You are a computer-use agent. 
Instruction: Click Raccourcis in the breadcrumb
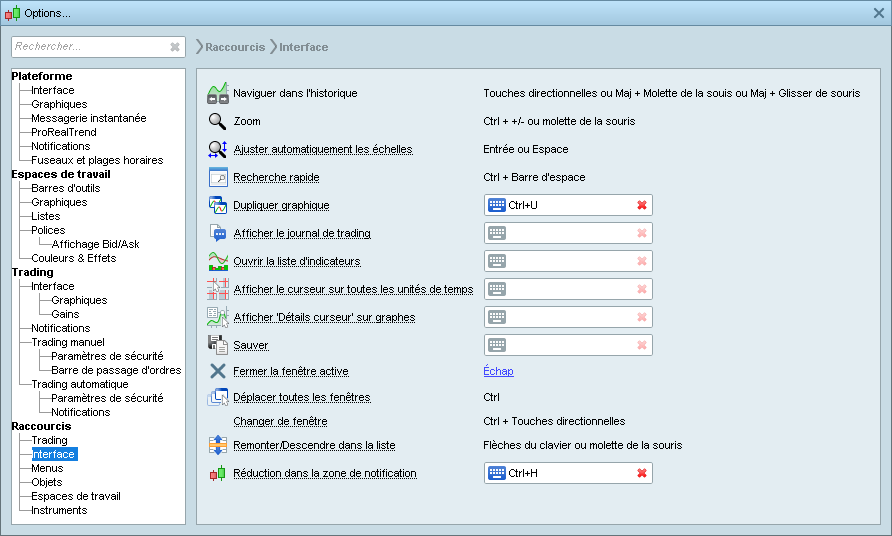235,47
